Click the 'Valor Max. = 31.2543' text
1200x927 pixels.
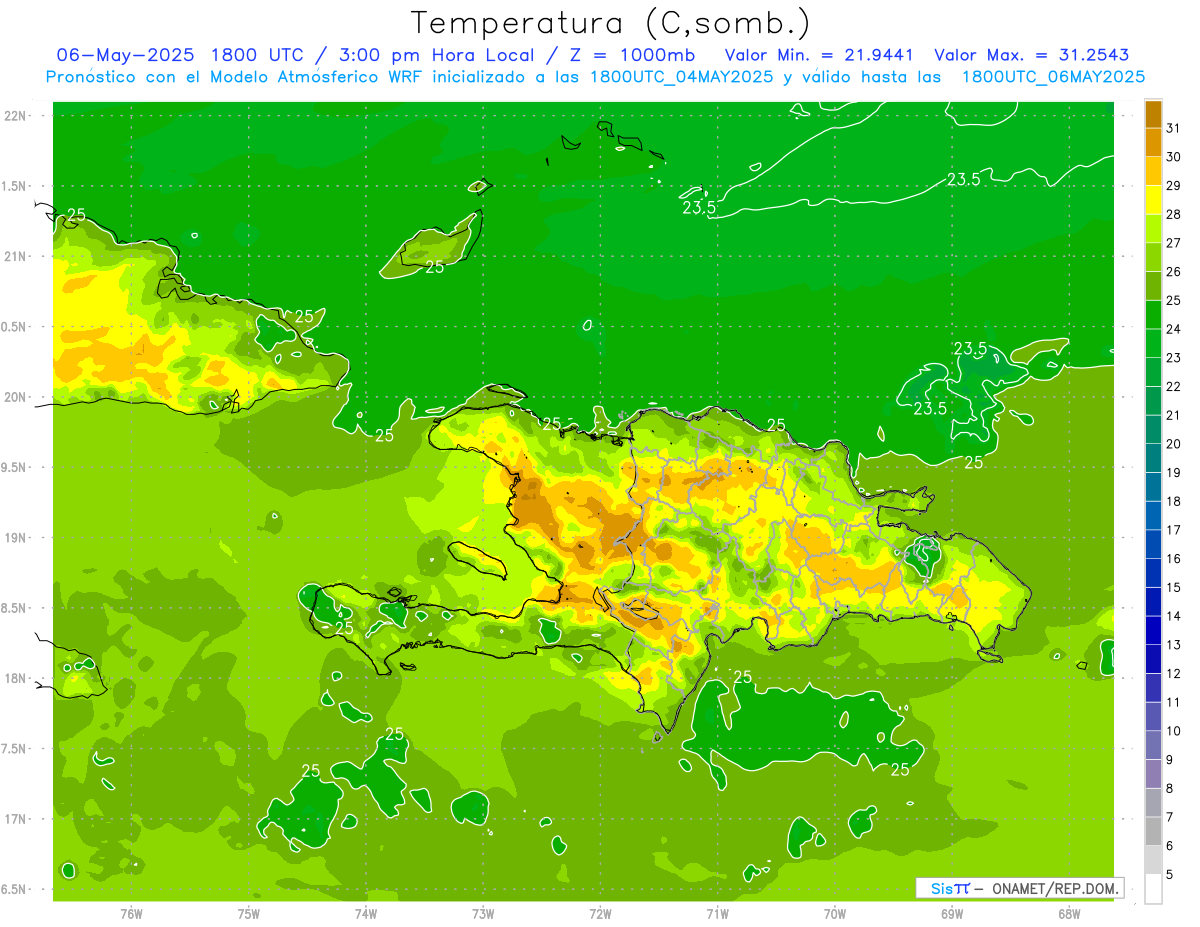pyautogui.click(x=1032, y=55)
